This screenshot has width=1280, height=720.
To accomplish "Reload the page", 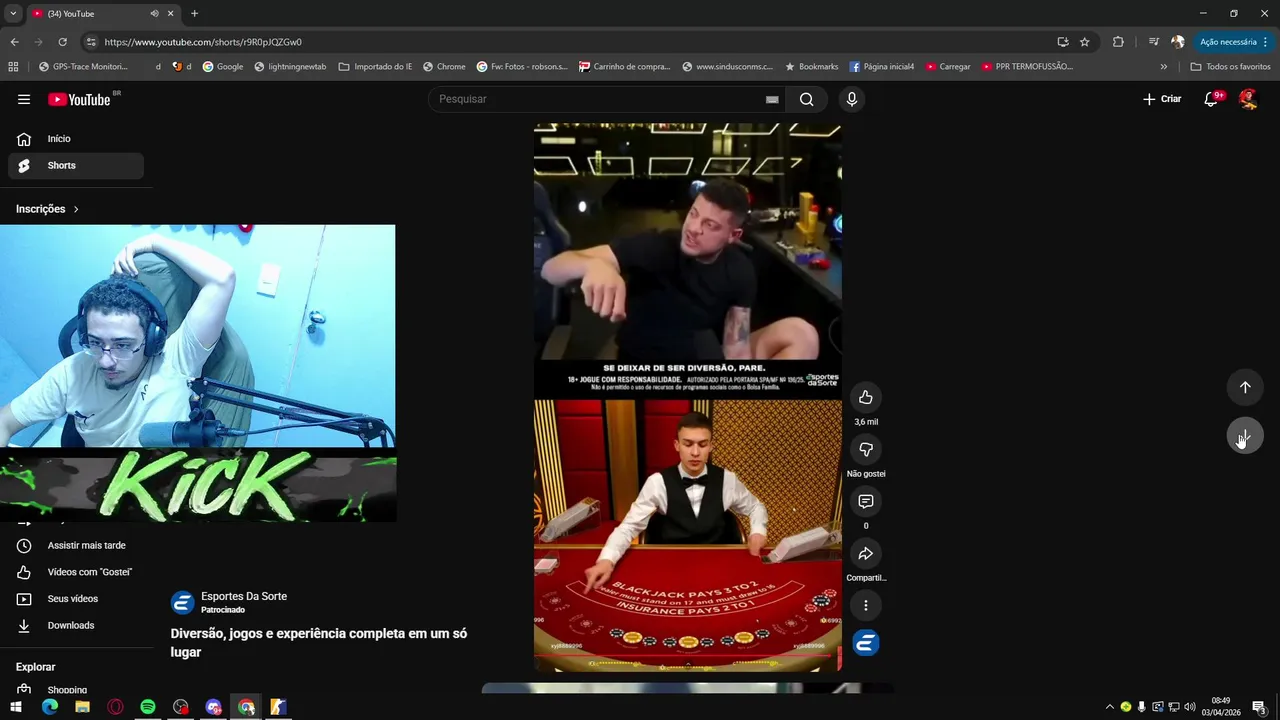I will 62,42.
